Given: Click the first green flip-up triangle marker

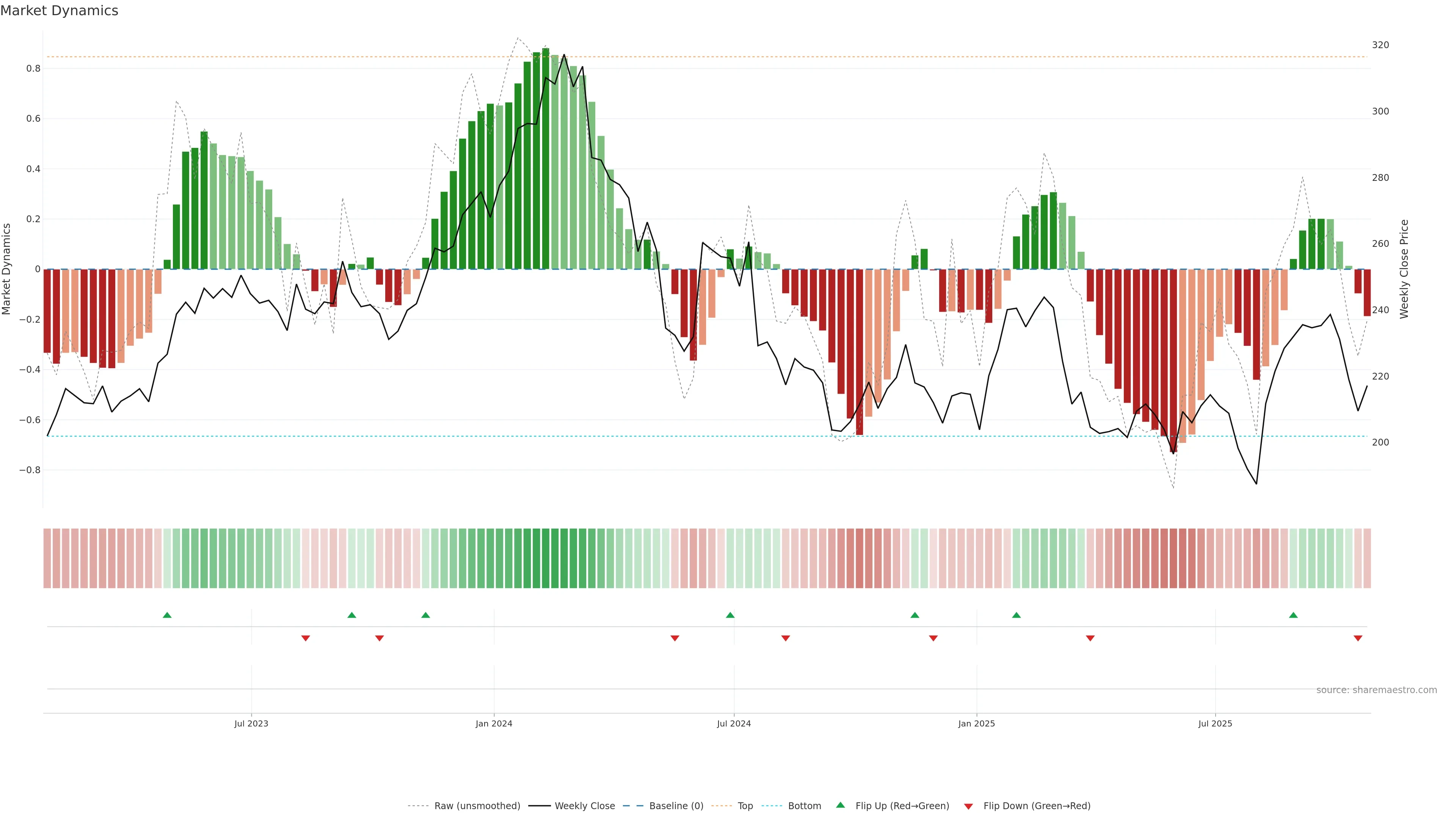Looking at the screenshot, I should point(167,615).
